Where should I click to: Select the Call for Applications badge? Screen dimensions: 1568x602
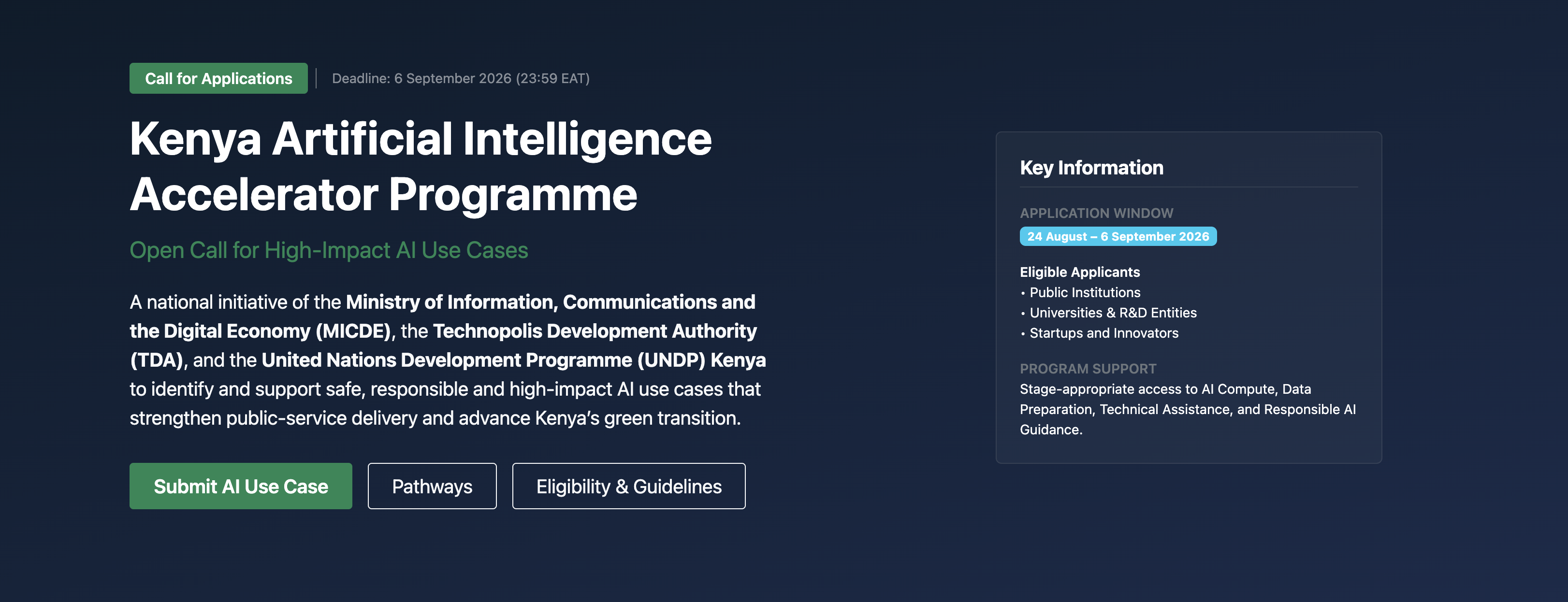(218, 78)
